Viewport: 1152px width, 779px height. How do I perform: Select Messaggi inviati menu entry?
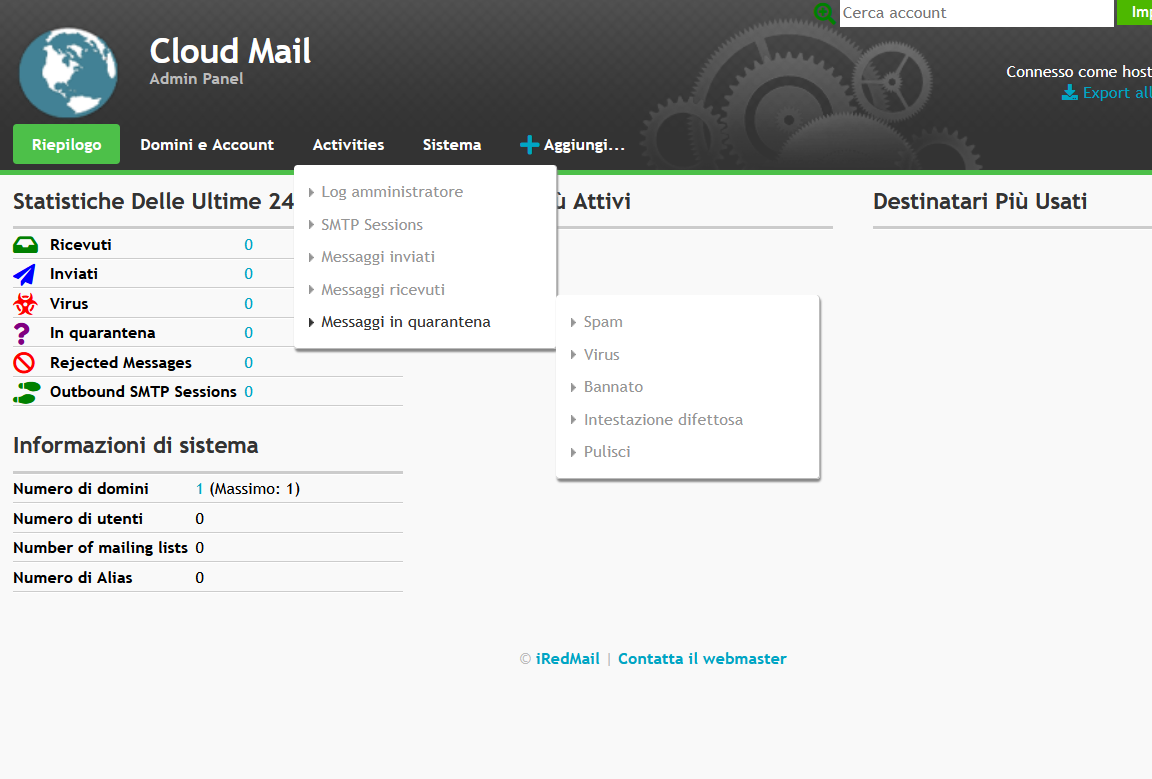coord(377,257)
